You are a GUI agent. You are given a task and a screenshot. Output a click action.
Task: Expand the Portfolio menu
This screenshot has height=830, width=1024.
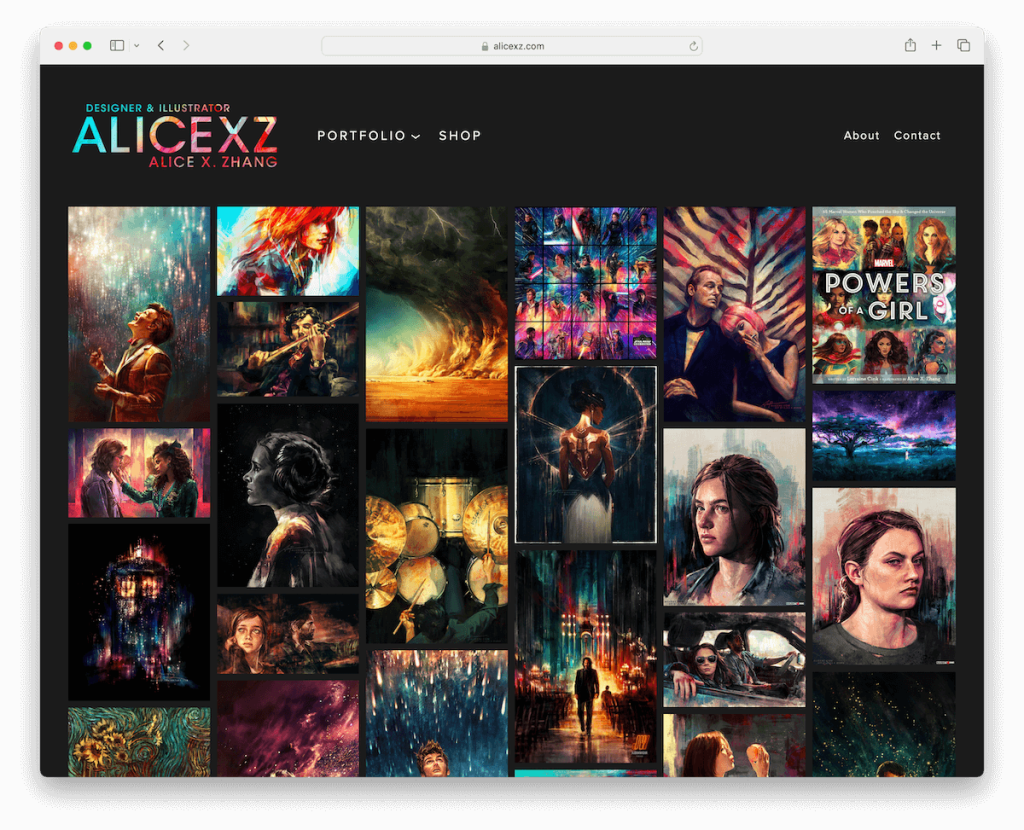(x=368, y=136)
